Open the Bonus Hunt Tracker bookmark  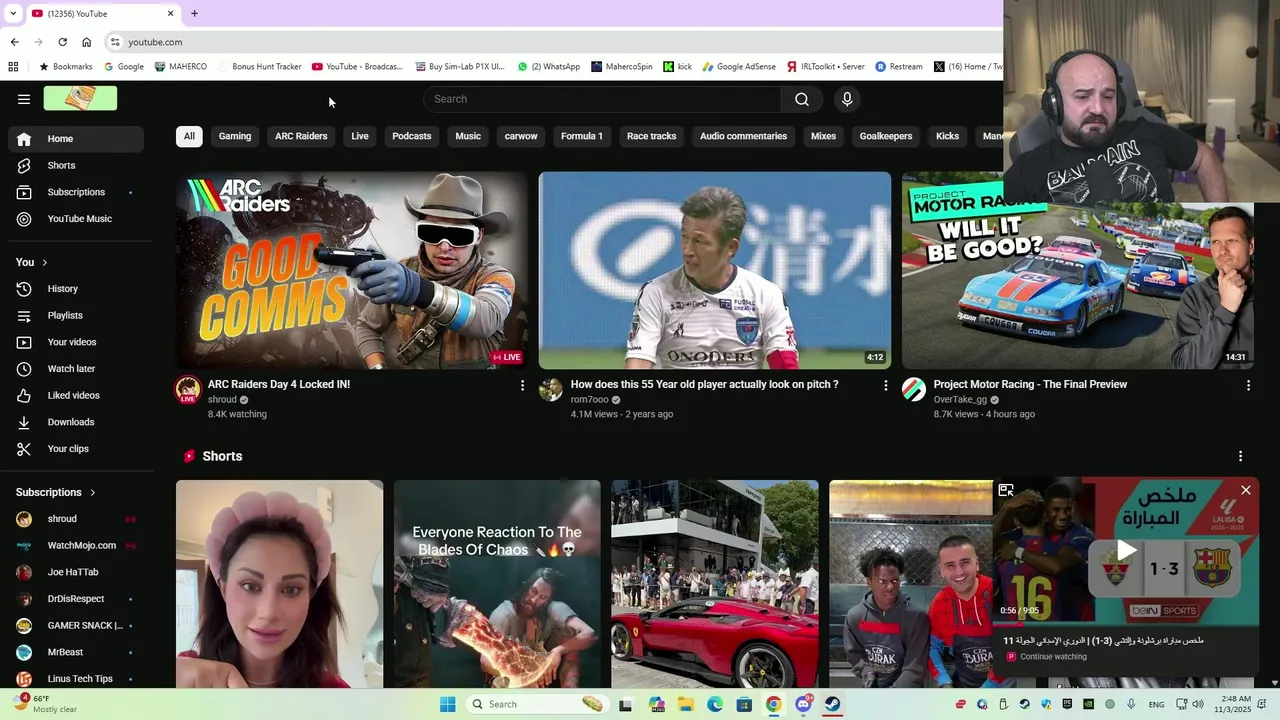(x=259, y=67)
